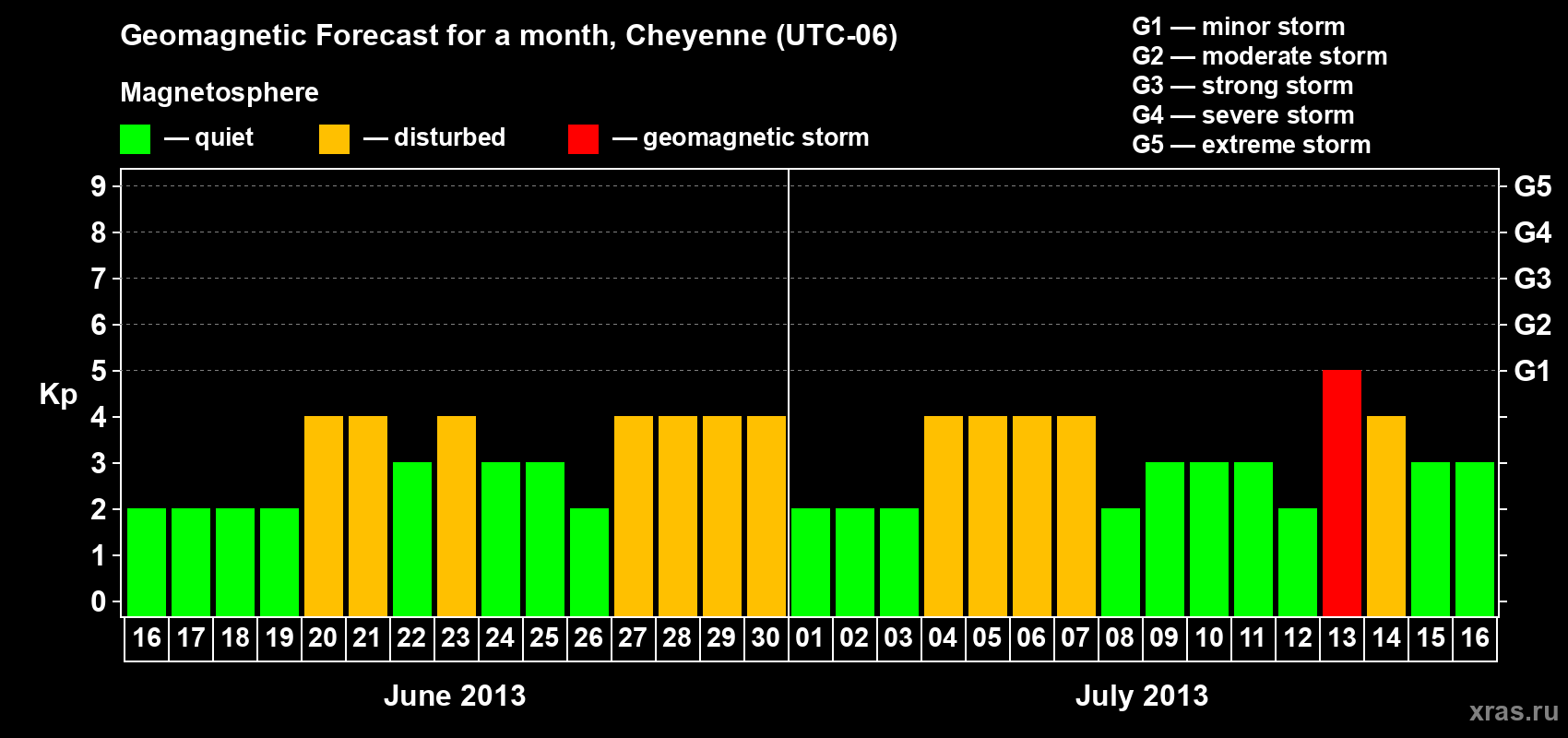Select the orange bar for June 23
The image size is (1568, 738).
pyautogui.click(x=457, y=516)
